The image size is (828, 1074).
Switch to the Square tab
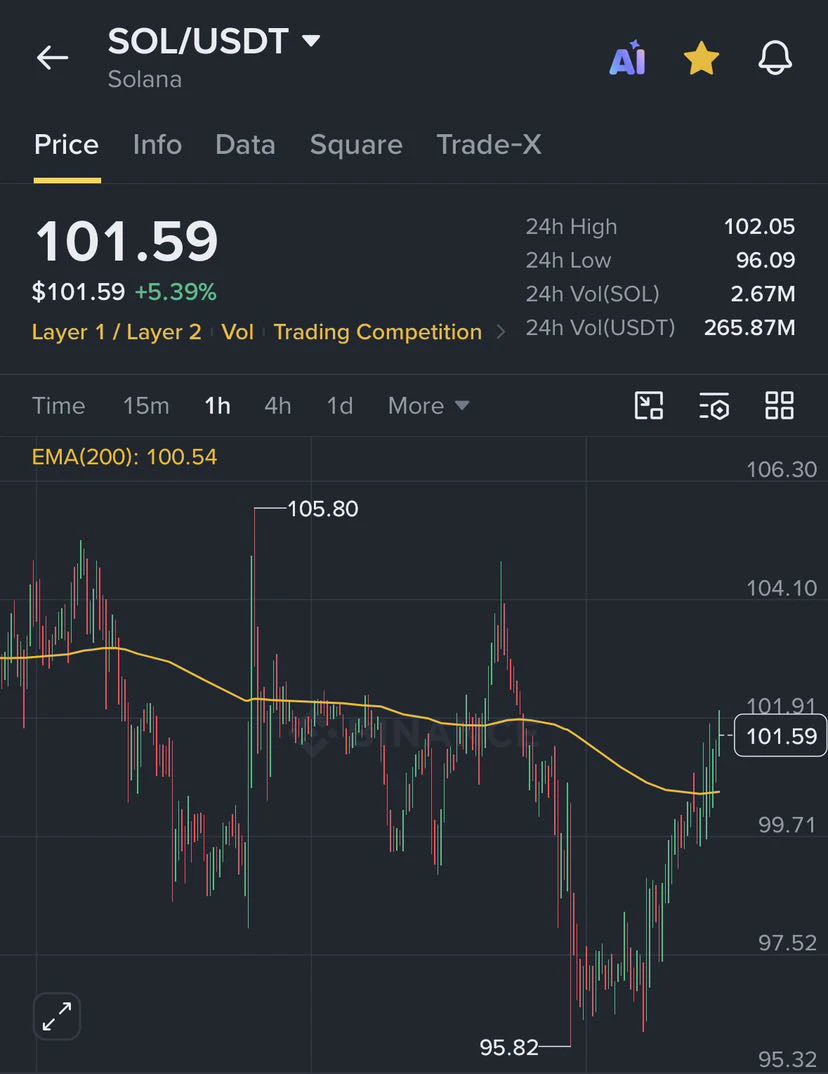356,145
